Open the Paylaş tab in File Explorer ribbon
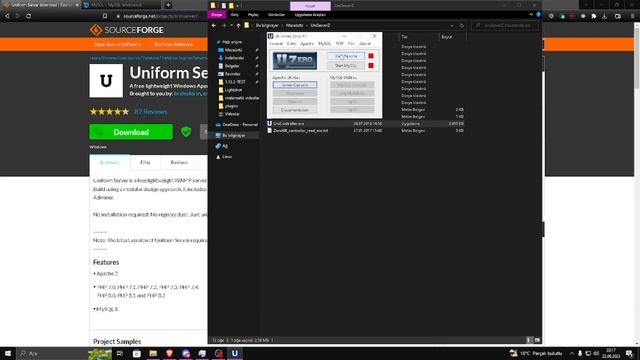640x360 pixels. click(253, 15)
